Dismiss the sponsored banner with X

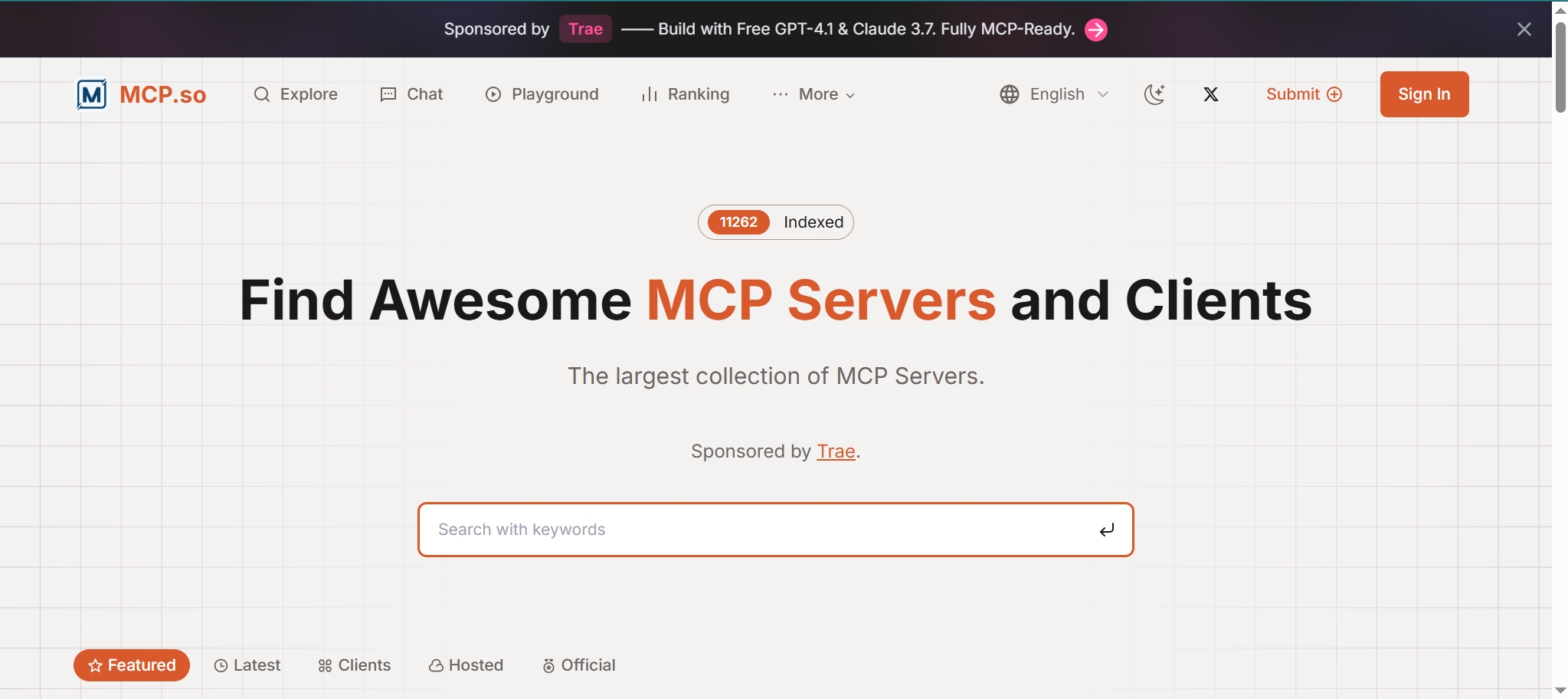pyautogui.click(x=1524, y=29)
